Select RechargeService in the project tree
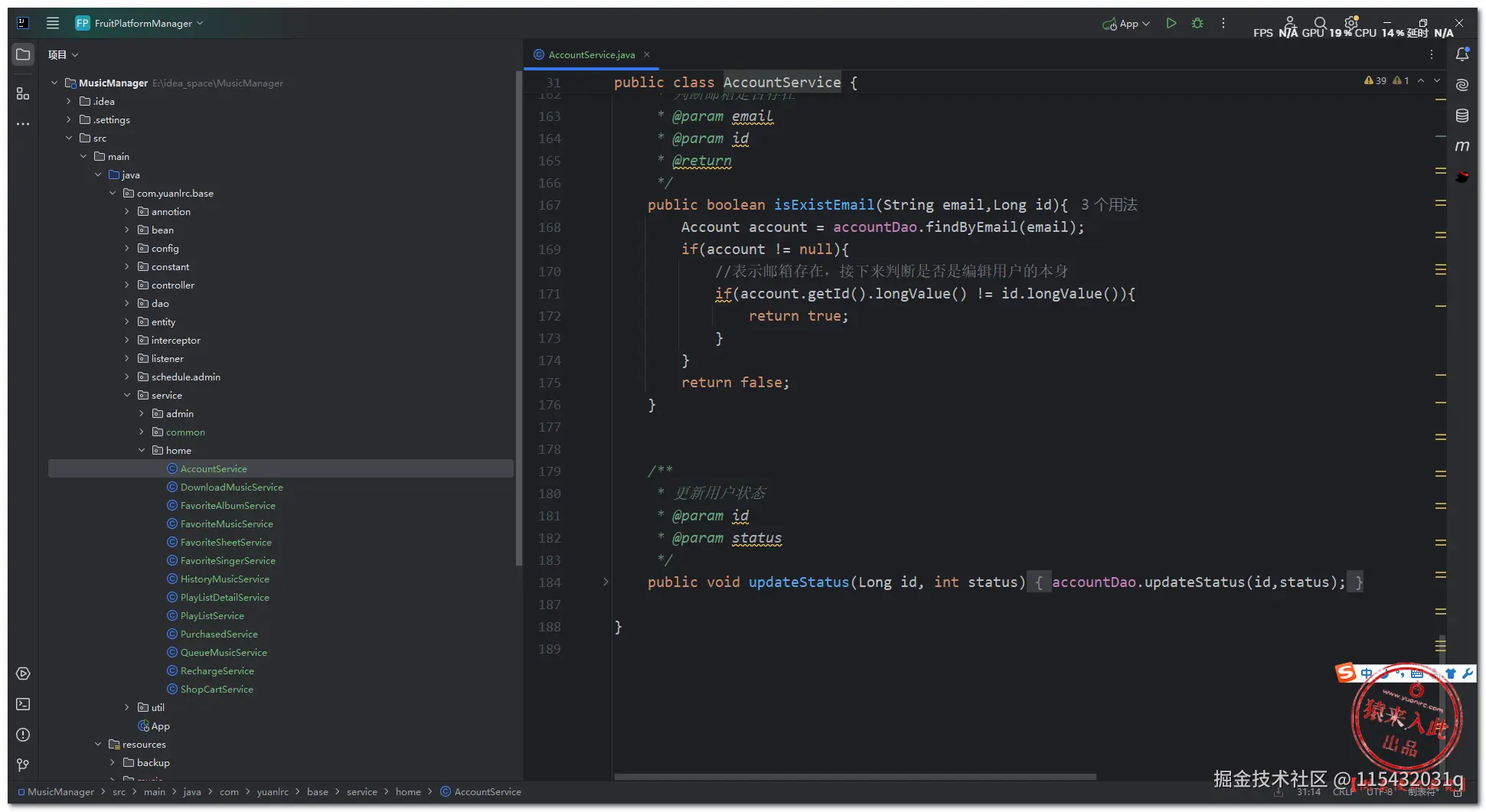Viewport: 1486px width, 812px height. point(217,670)
